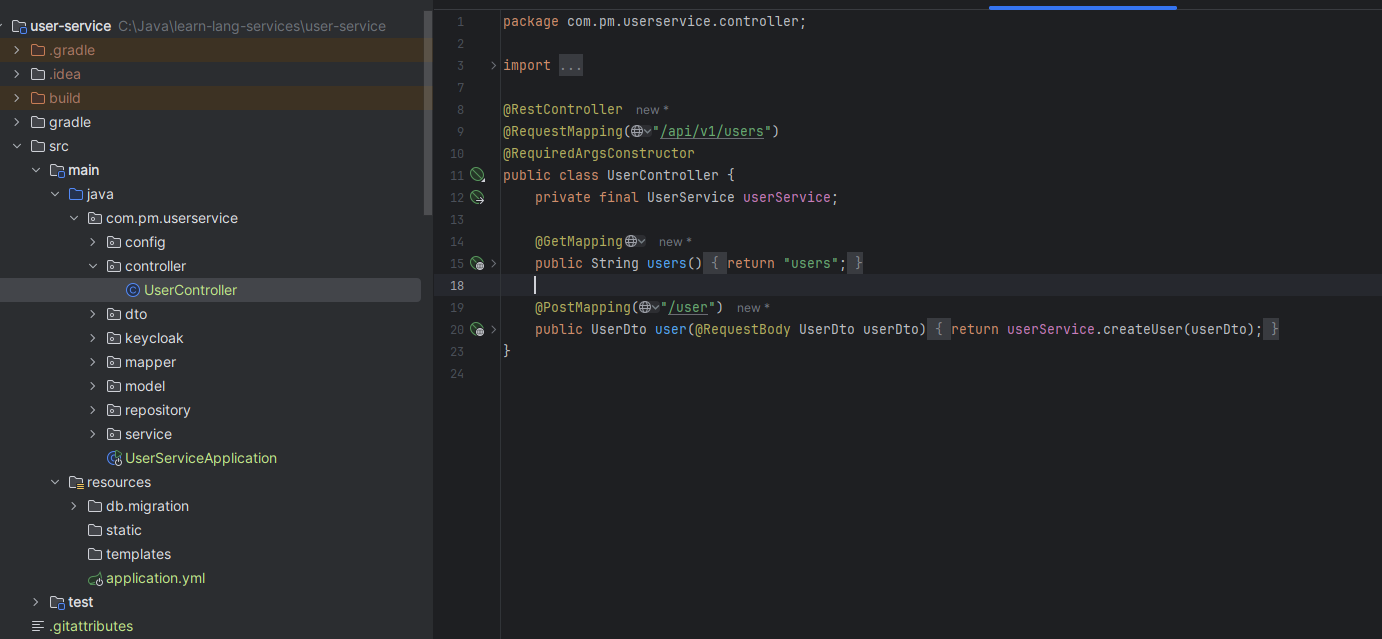Screen dimensions: 1382x639
Task: Select UserController in the project tree
Action: (x=190, y=290)
